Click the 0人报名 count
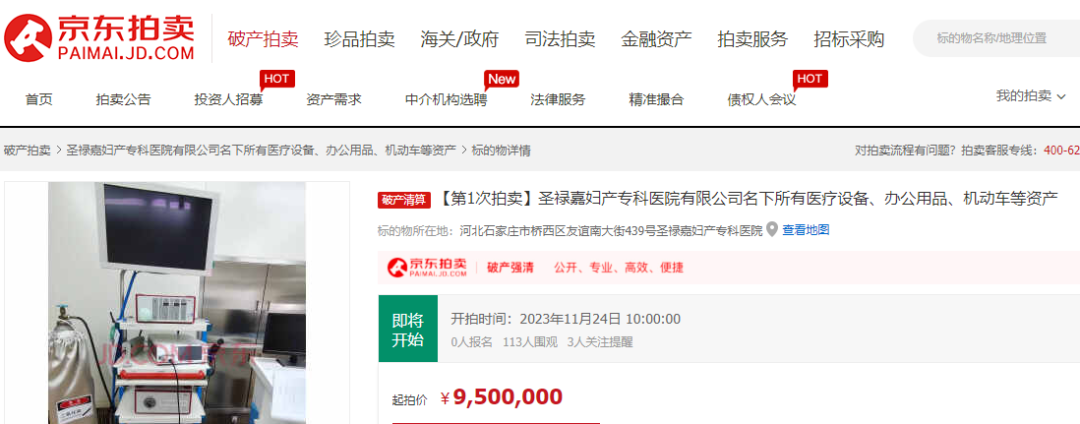The height and width of the screenshot is (424, 1080). pyautogui.click(x=472, y=341)
